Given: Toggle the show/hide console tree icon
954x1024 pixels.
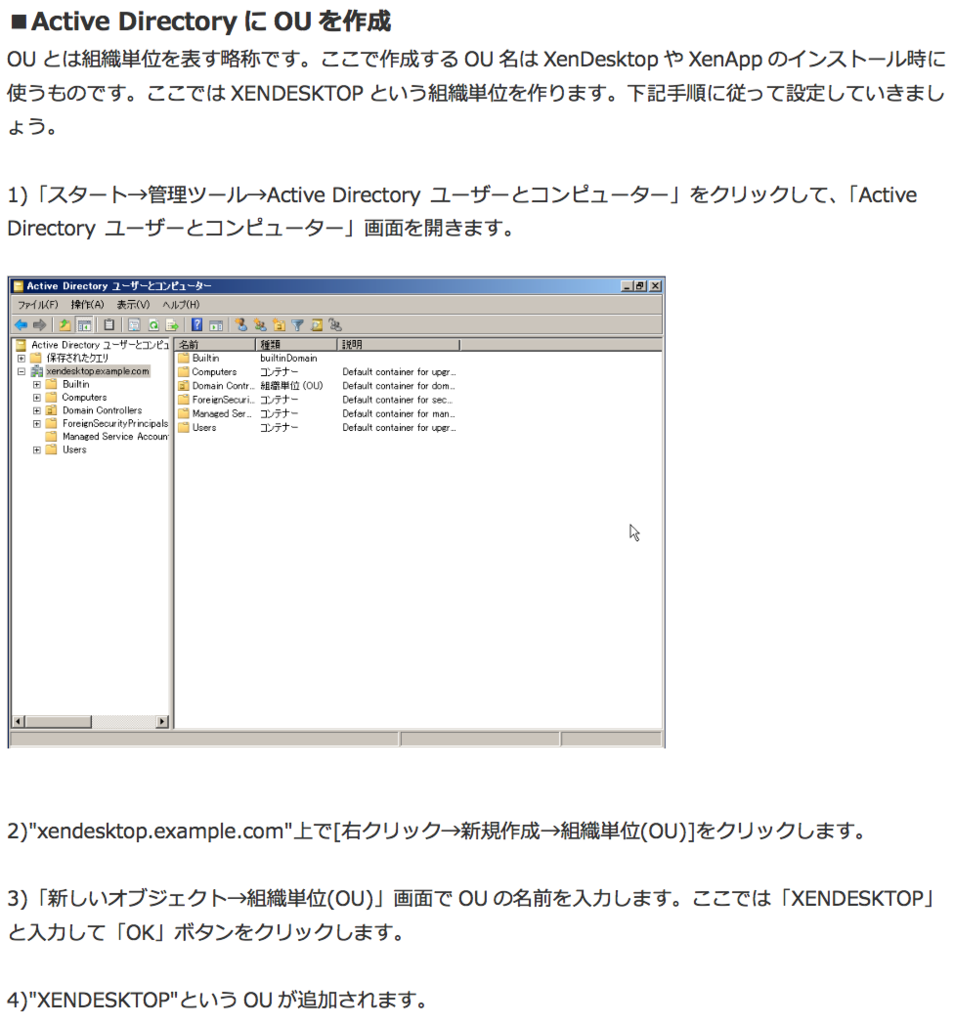Looking at the screenshot, I should (x=84, y=325).
